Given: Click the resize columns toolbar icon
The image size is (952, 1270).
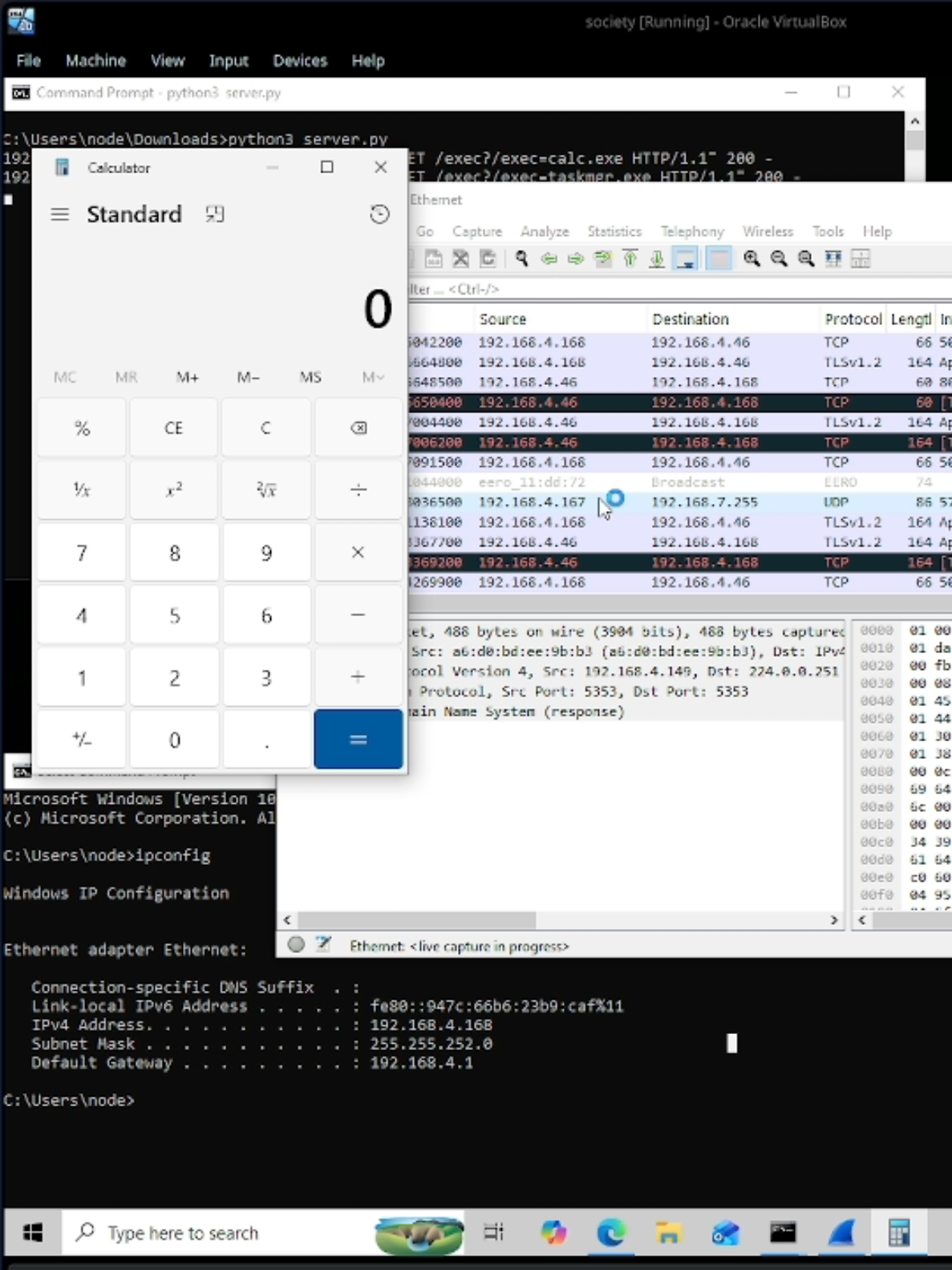Looking at the screenshot, I should pyautogui.click(x=861, y=258).
